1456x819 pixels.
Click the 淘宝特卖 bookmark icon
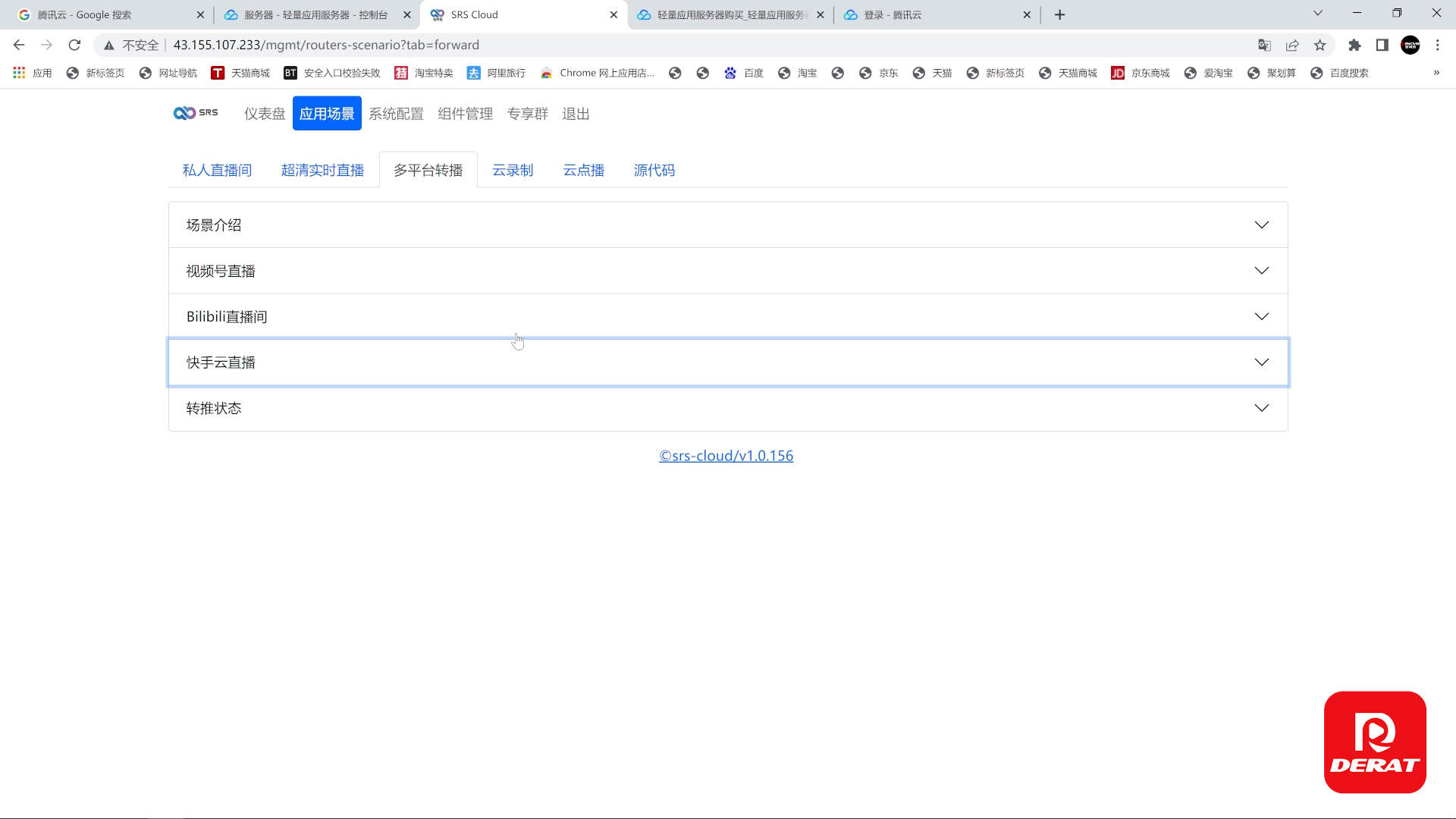[x=402, y=73]
